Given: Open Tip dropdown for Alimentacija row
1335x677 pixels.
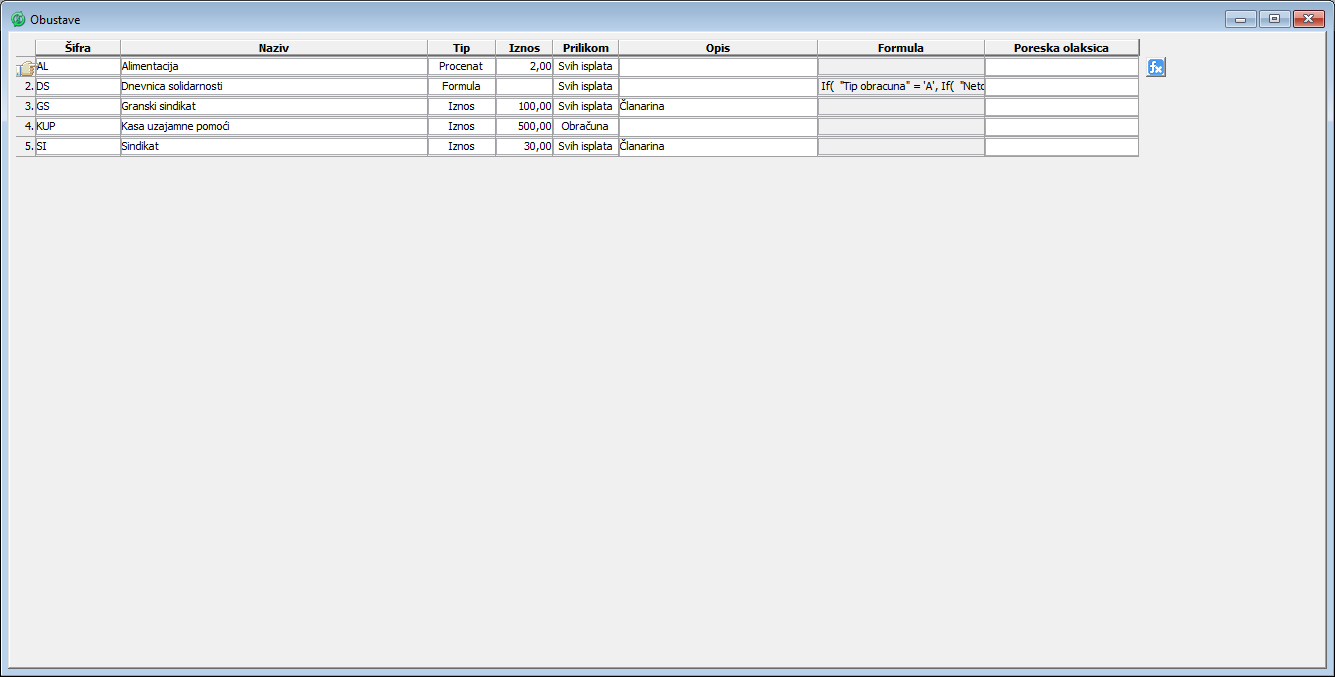Looking at the screenshot, I should pyautogui.click(x=461, y=67).
